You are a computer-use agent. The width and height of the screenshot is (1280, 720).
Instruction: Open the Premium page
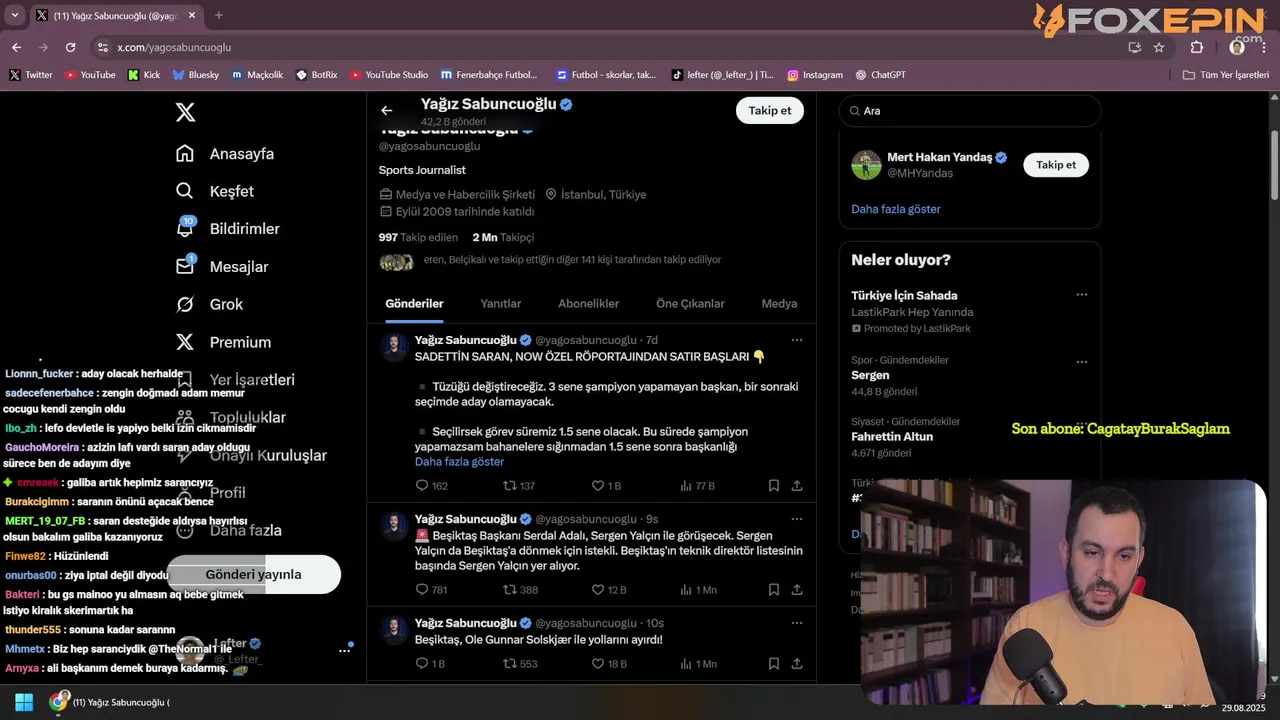[x=224, y=342]
